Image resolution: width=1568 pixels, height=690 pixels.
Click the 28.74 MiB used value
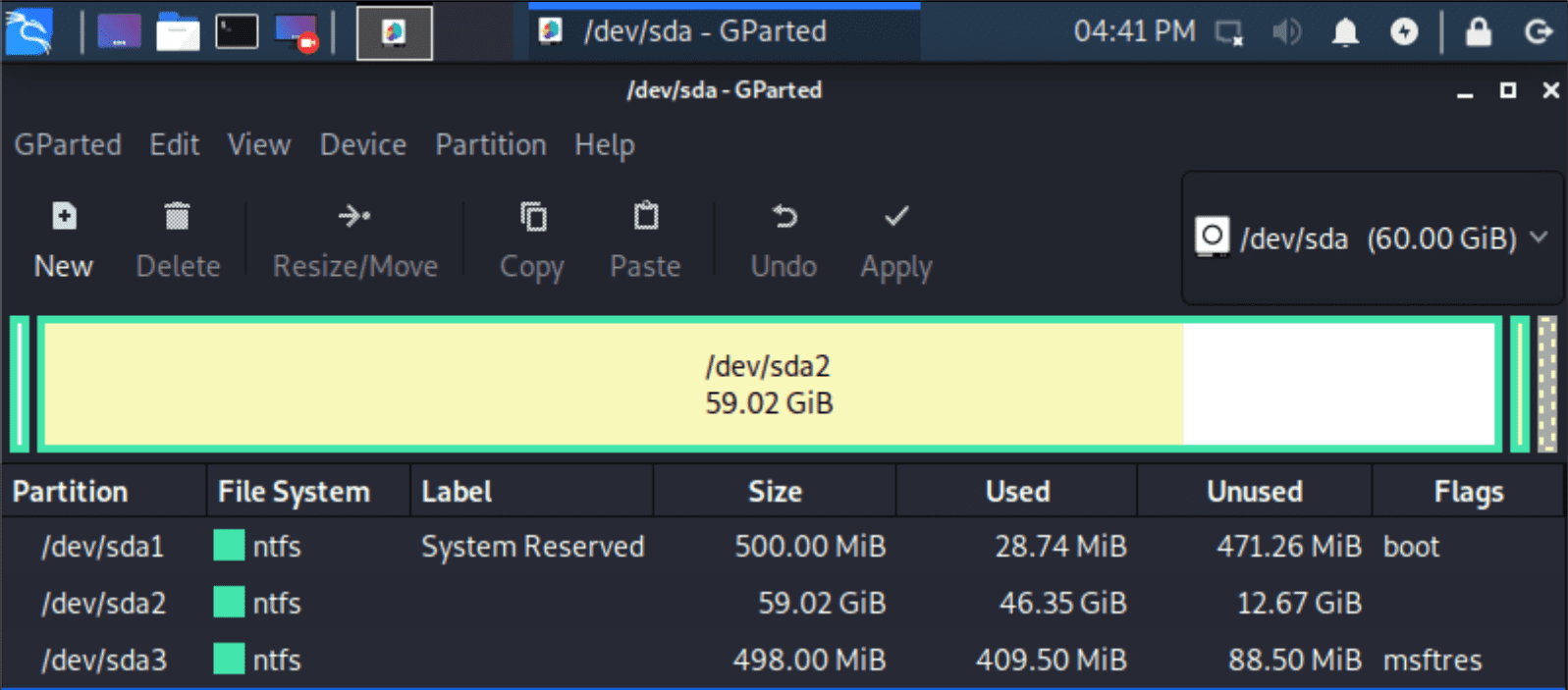pyautogui.click(x=1060, y=547)
